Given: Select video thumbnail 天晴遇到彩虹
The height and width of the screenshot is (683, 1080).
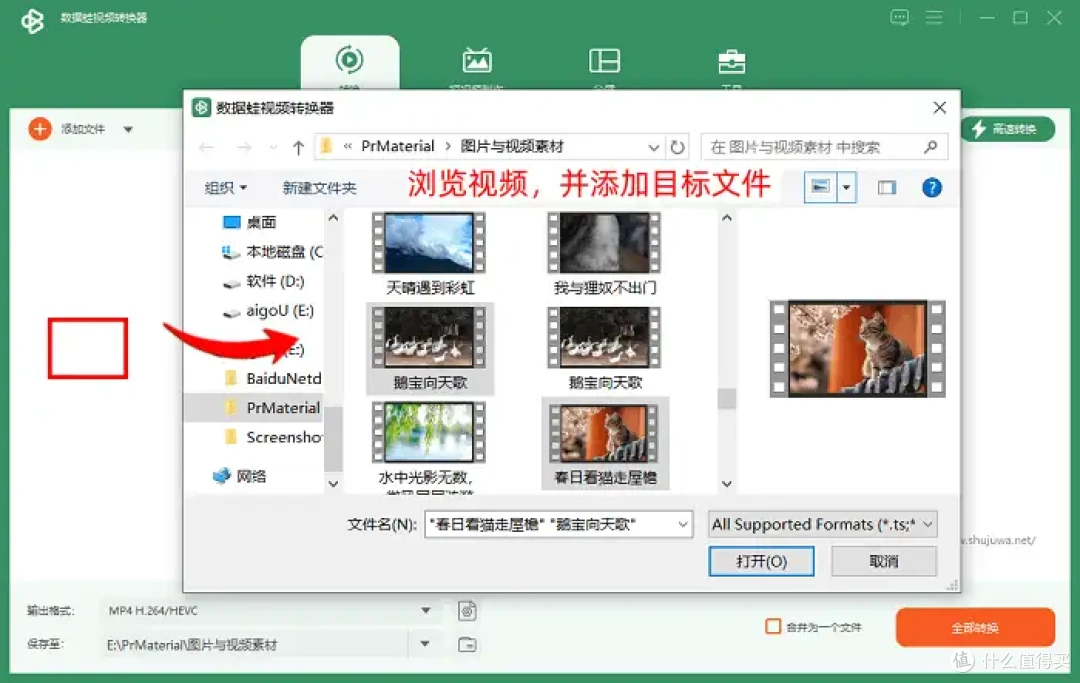Looking at the screenshot, I should (x=429, y=253).
